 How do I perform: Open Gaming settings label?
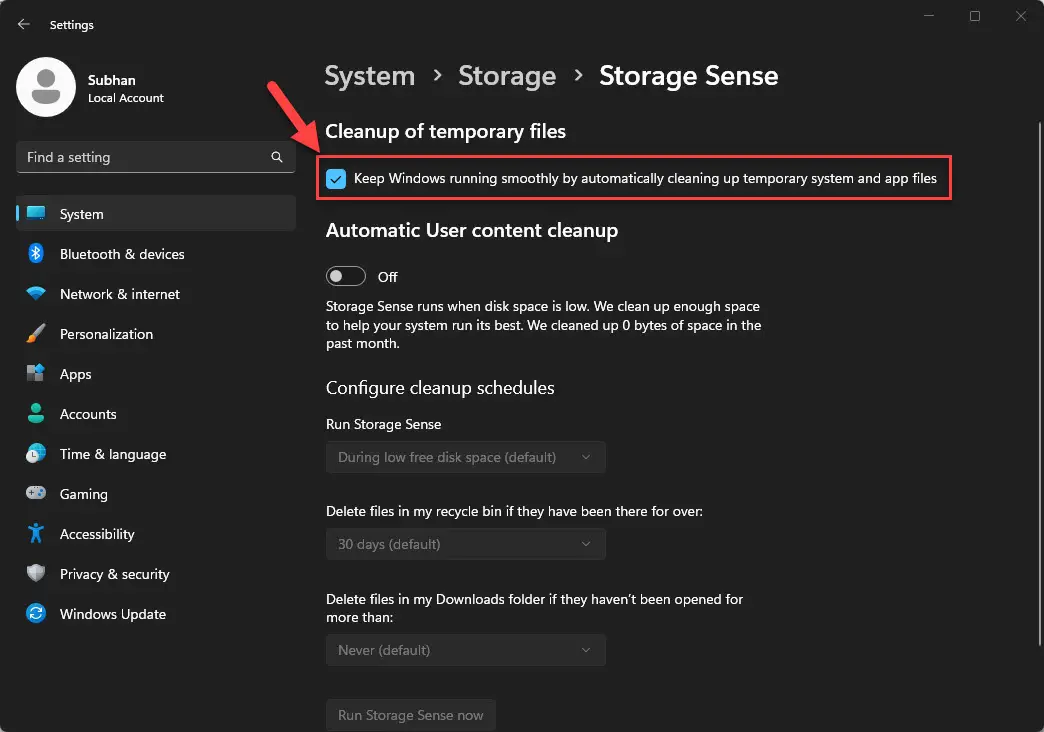[x=83, y=494]
